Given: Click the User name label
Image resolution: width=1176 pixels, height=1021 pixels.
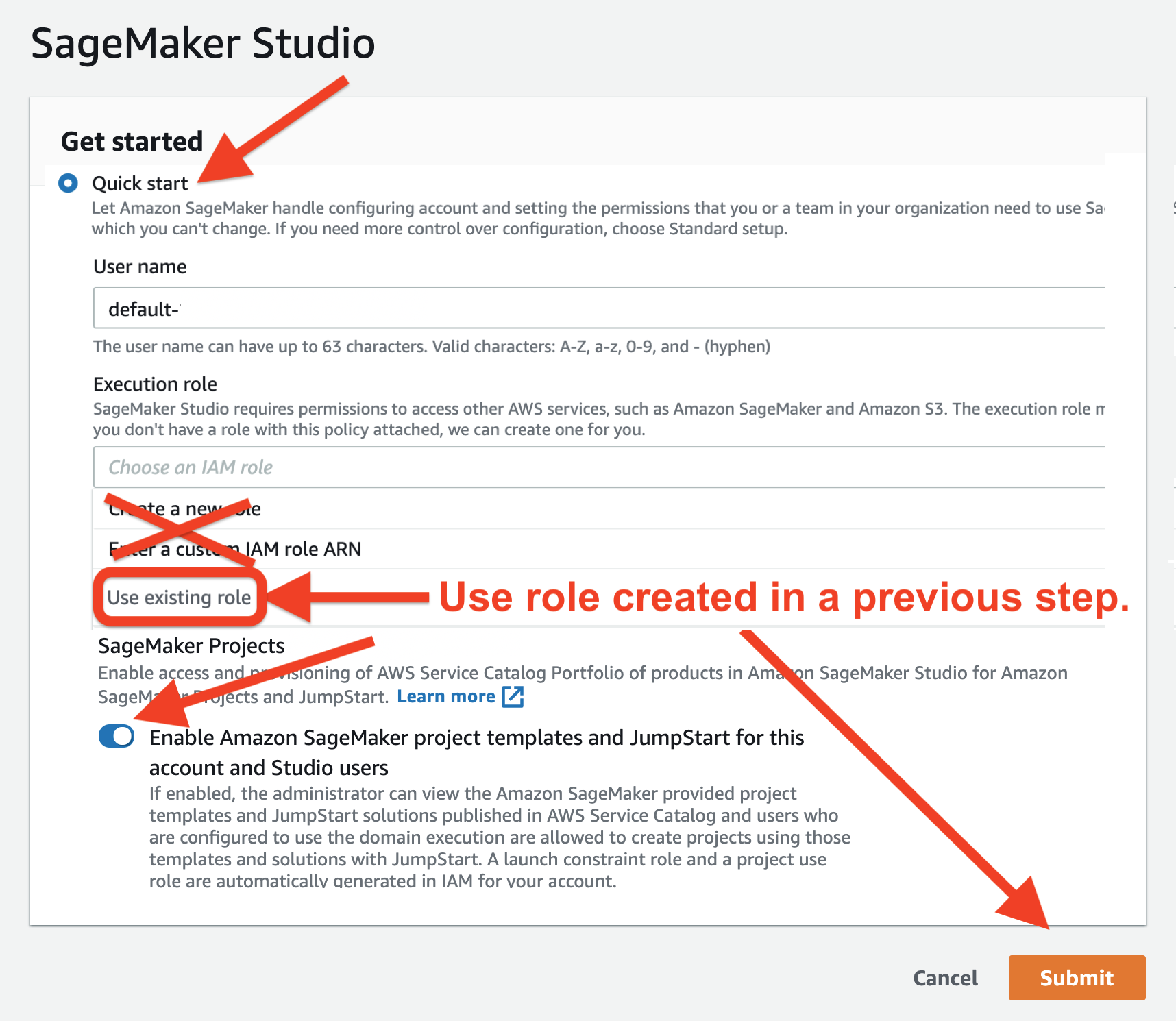Looking at the screenshot, I should click(140, 267).
